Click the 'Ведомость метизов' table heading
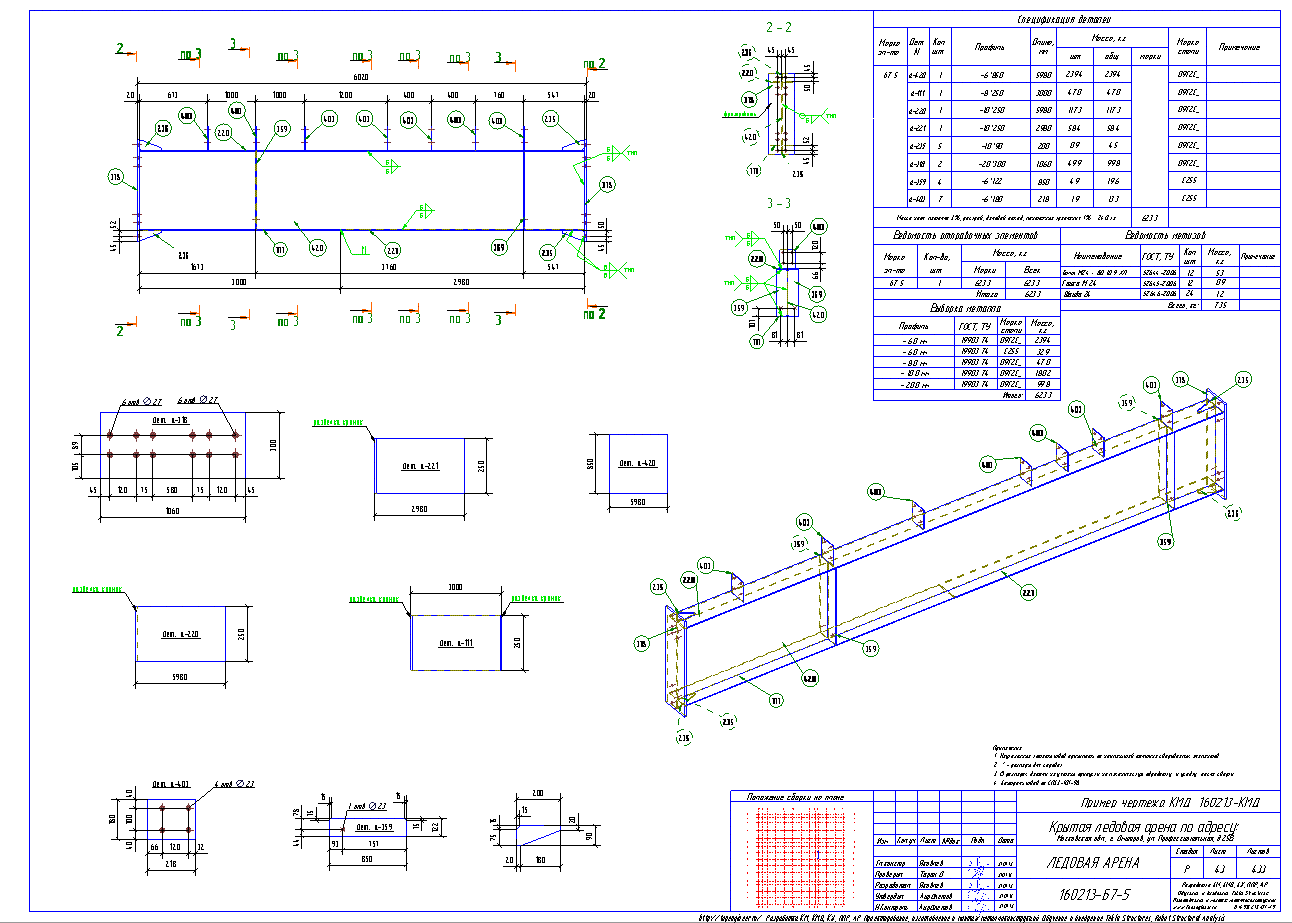 click(1163, 236)
